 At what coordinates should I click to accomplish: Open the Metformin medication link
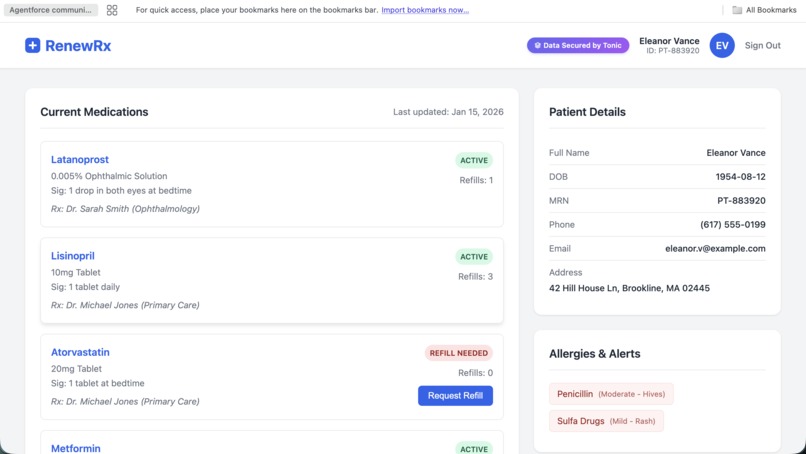(76, 448)
